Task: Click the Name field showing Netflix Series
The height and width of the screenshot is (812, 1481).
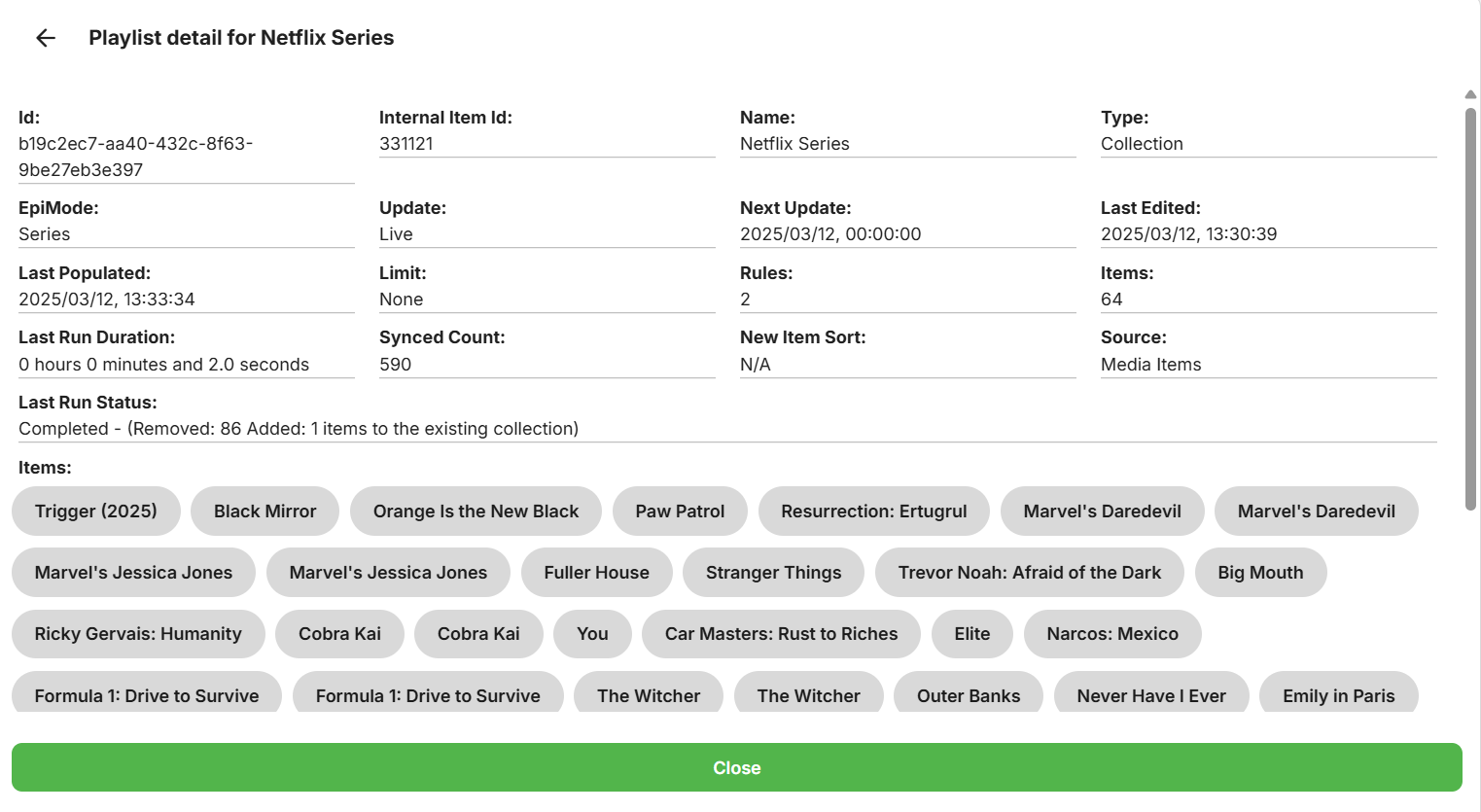Action: [x=907, y=144]
